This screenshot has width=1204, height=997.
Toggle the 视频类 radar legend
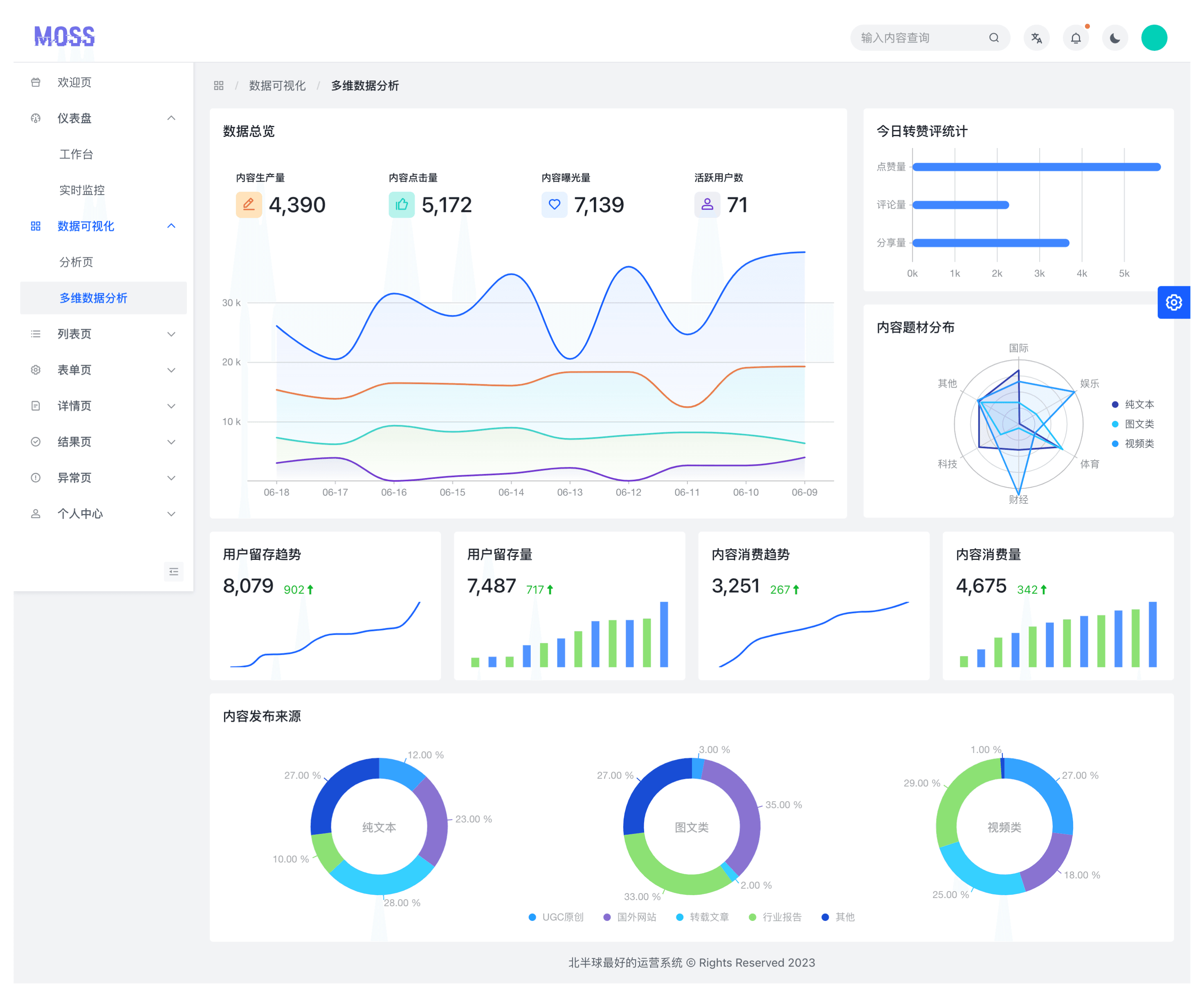coord(1132,443)
